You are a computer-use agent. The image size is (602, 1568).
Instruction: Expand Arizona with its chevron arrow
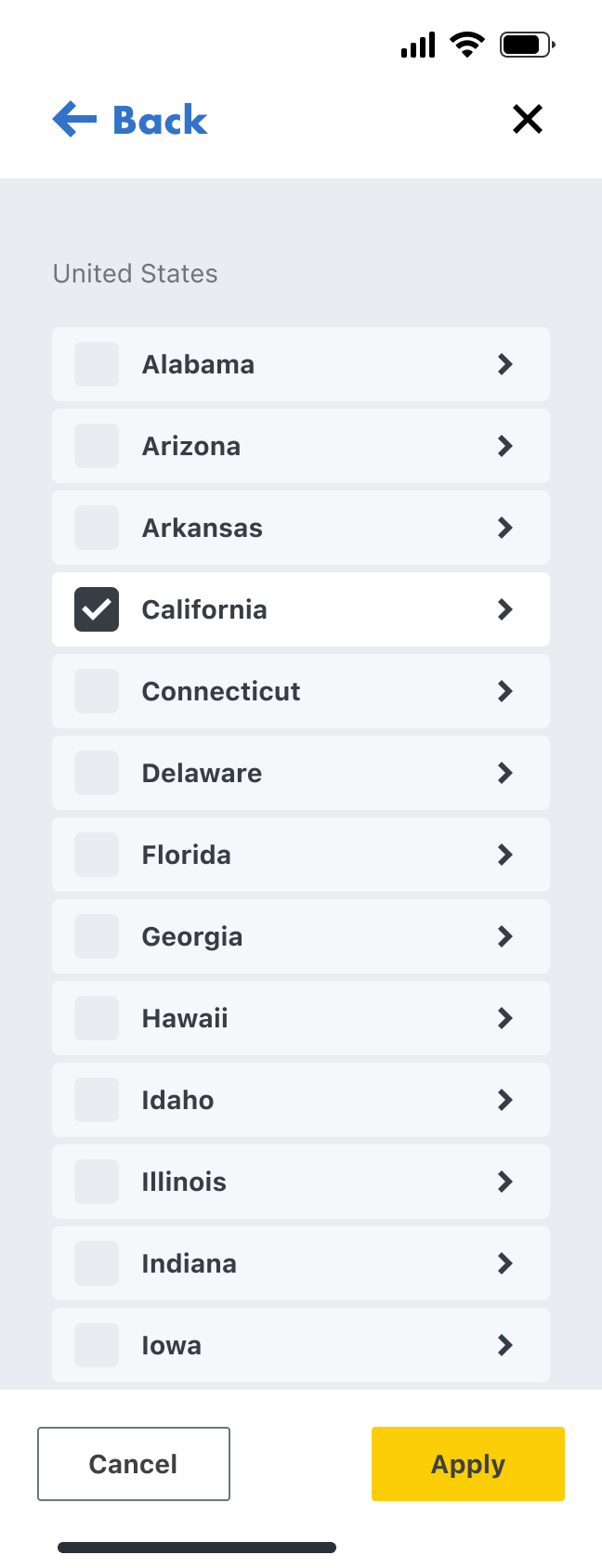point(505,446)
